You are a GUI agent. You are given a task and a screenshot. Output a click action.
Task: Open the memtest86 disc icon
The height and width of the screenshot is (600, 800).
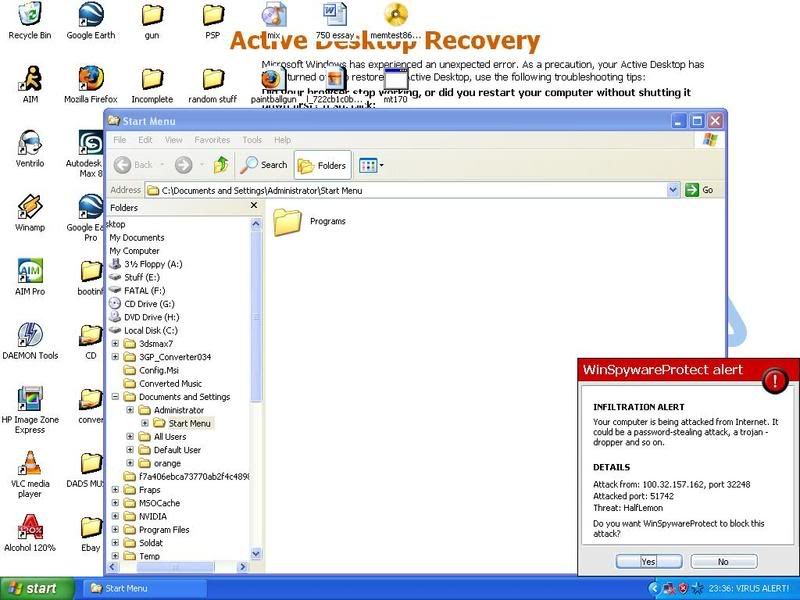[396, 20]
